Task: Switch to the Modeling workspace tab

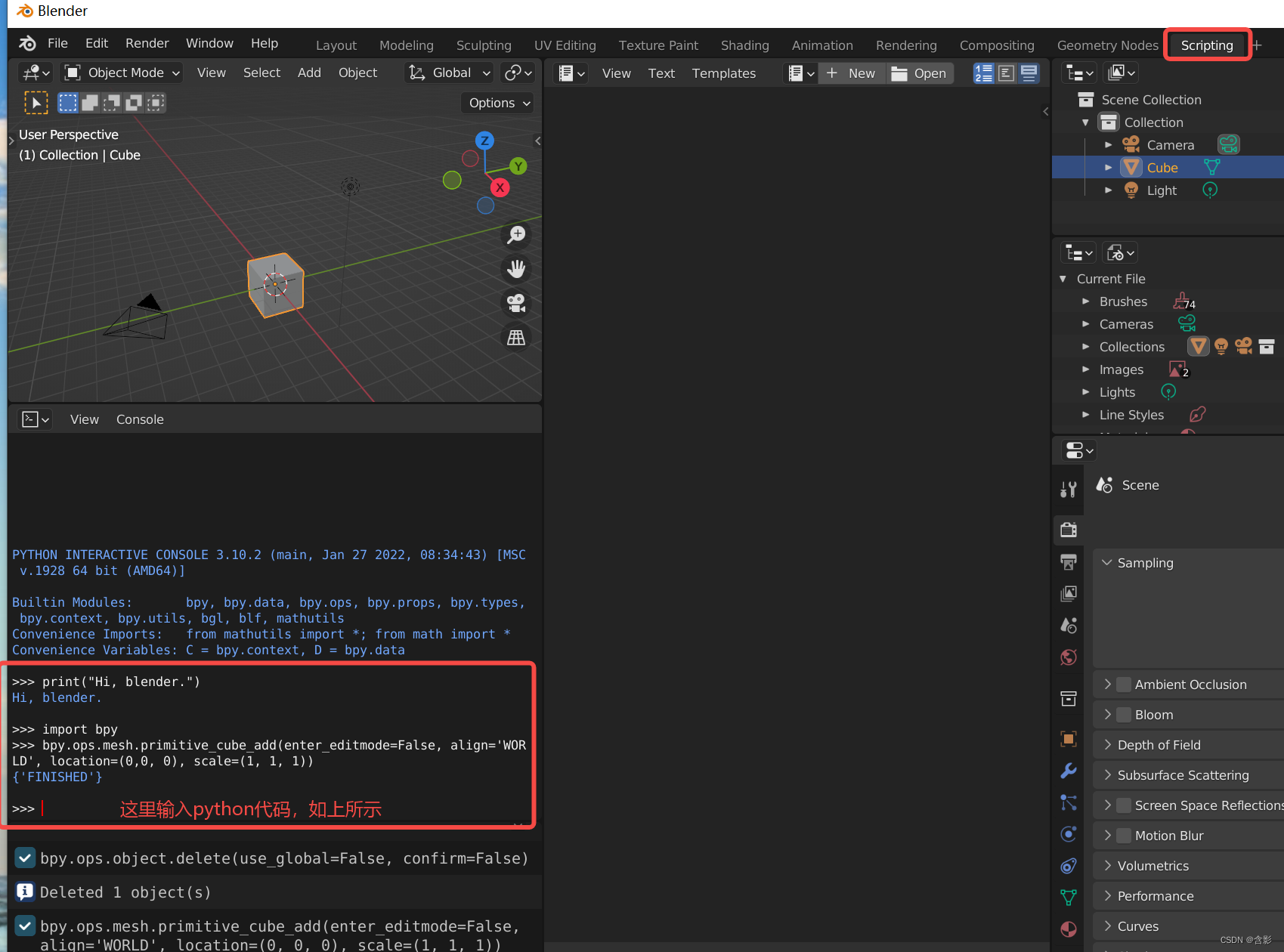Action: coord(407,45)
